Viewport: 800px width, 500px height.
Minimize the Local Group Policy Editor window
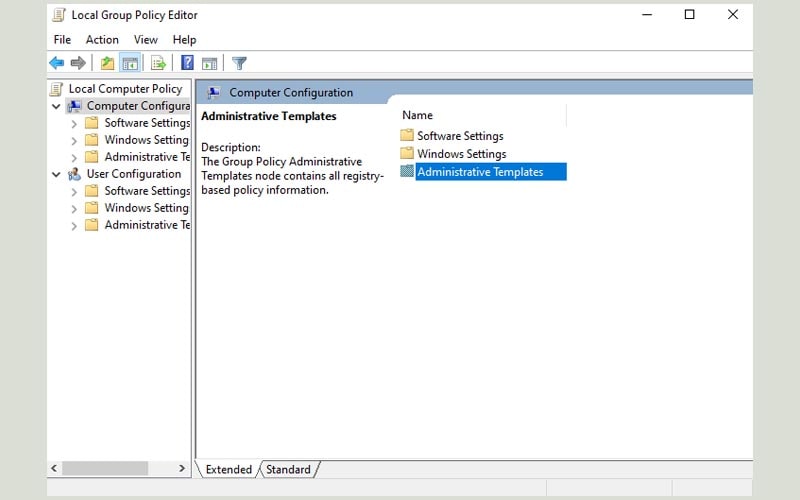[x=647, y=15]
